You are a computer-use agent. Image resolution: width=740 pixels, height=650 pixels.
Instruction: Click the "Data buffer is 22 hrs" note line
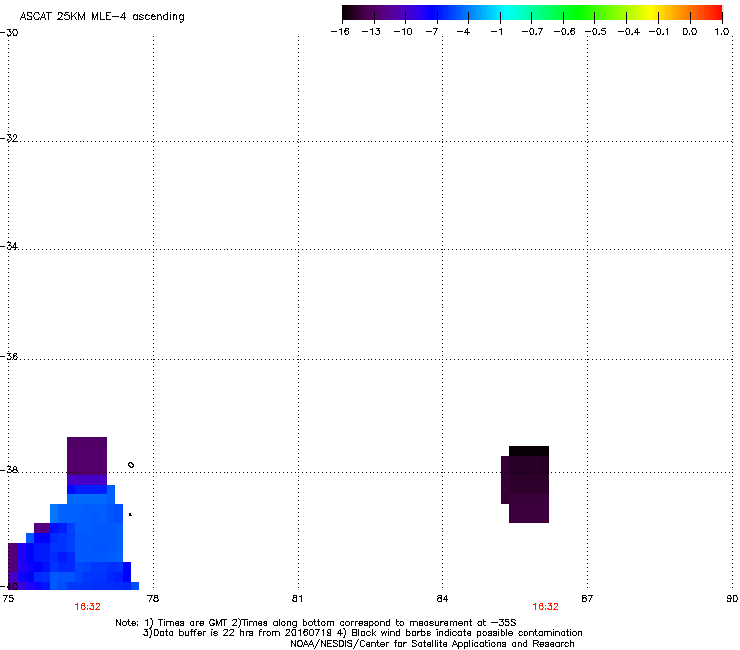click(x=362, y=633)
